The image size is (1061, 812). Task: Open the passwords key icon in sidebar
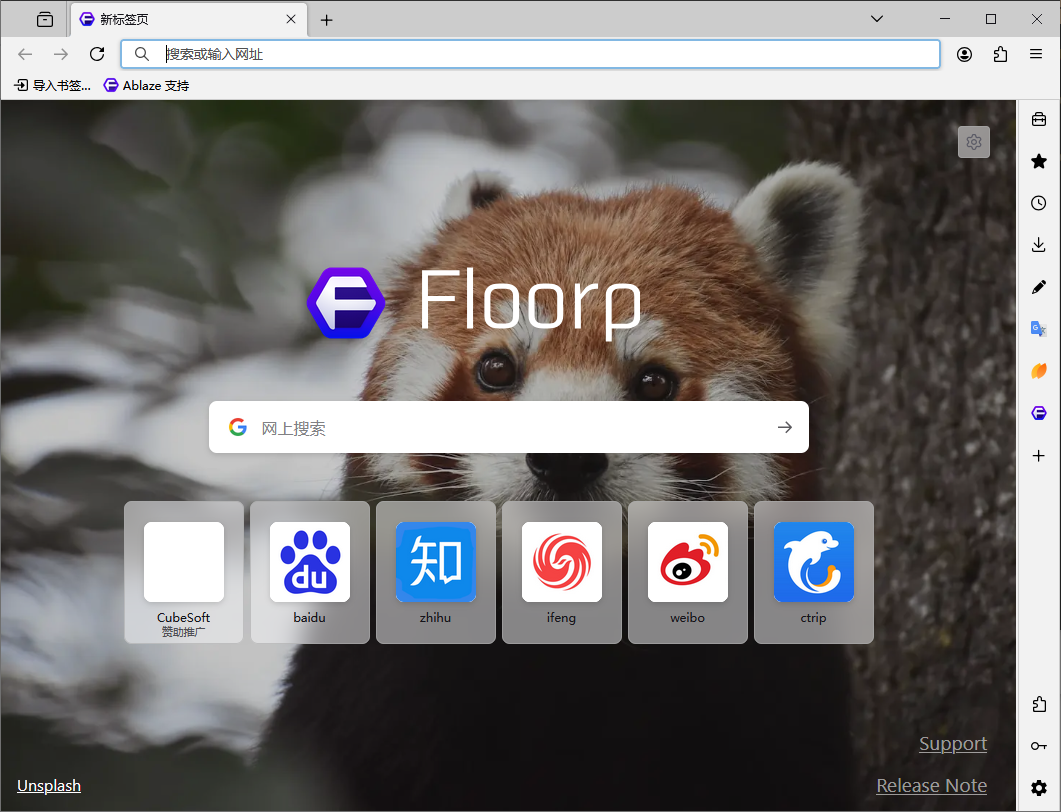(x=1038, y=745)
